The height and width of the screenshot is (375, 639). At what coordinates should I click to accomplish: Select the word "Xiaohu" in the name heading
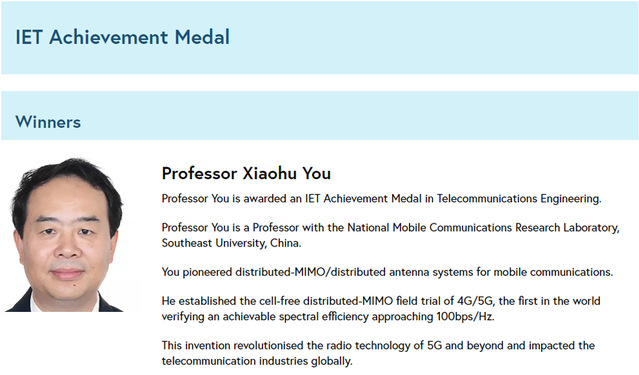[269, 173]
